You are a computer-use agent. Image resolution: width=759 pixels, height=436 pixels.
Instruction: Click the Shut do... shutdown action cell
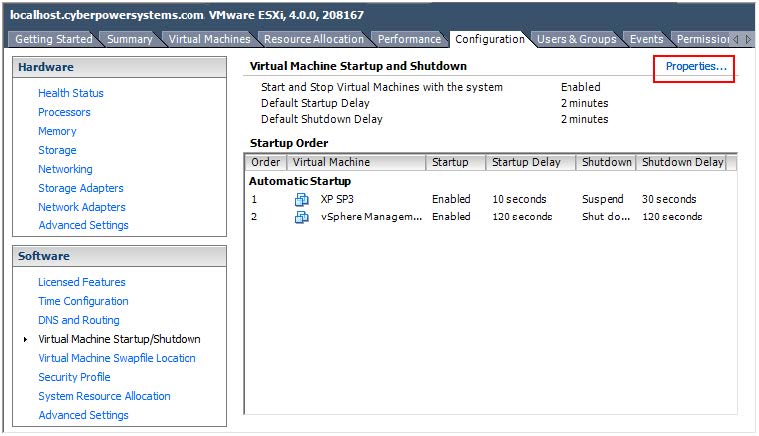[x=606, y=217]
